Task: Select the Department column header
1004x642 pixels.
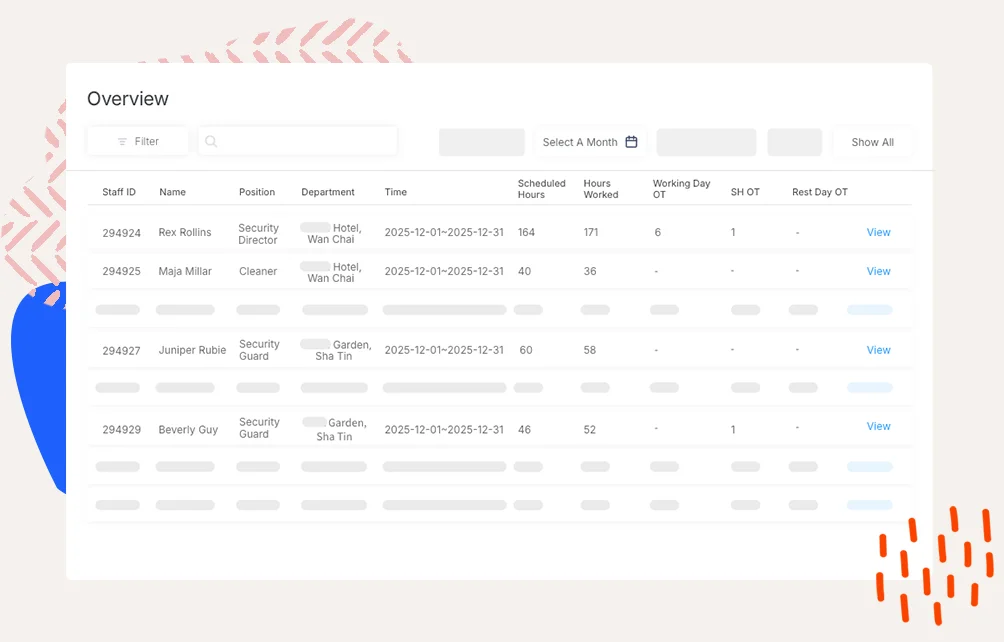Action: pos(328,192)
